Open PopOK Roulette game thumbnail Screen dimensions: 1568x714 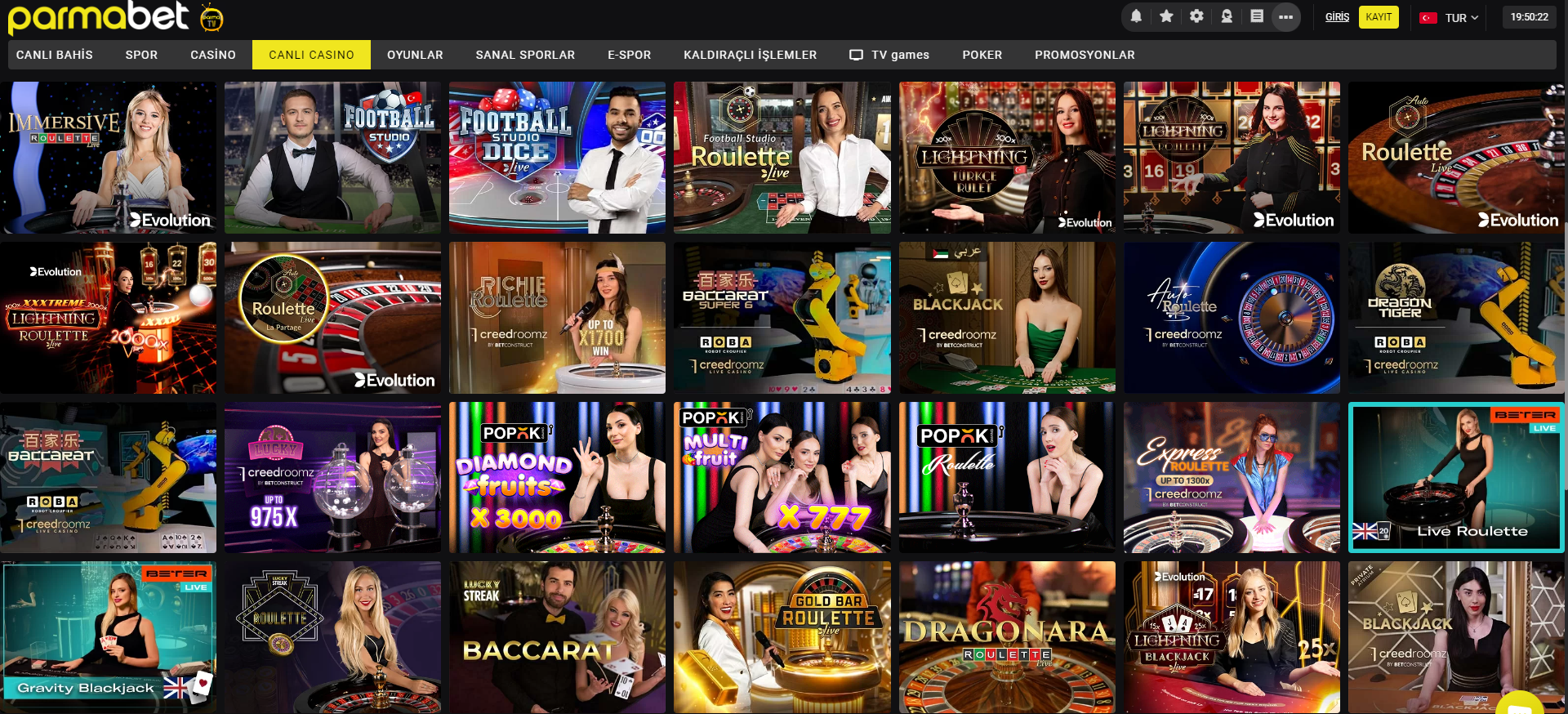(x=1007, y=477)
